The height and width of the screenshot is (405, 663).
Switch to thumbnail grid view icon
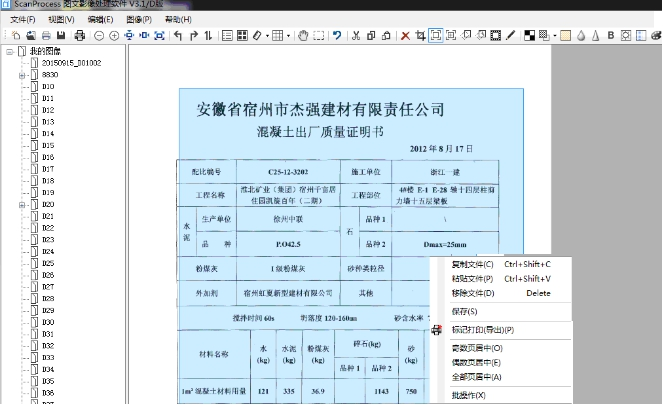pos(242,36)
